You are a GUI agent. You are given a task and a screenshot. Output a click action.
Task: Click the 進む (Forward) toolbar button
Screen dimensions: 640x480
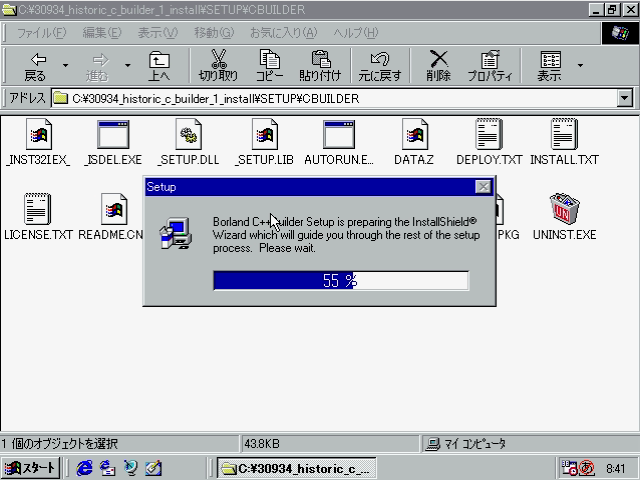pos(98,66)
